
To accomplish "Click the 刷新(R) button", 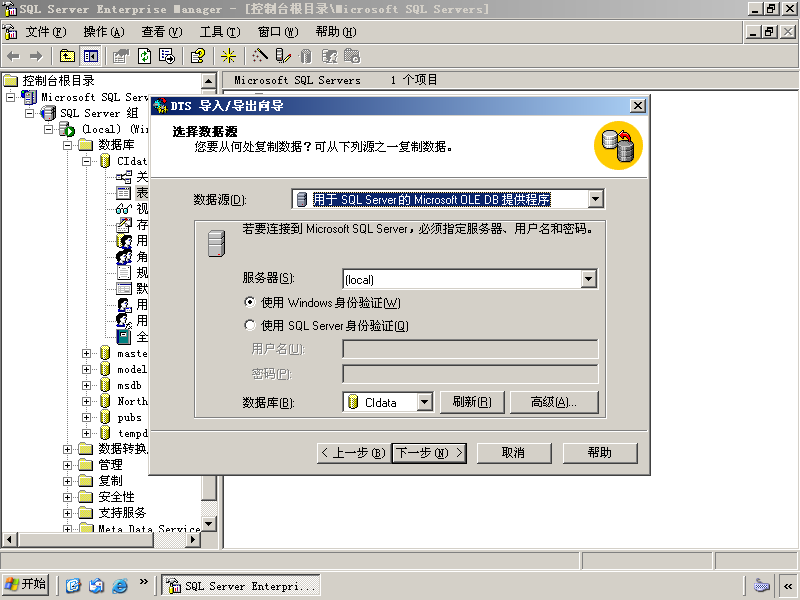I will (472, 402).
